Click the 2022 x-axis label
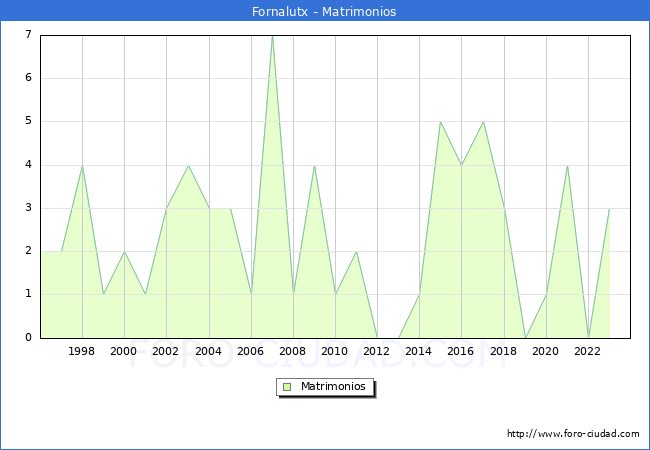Image resolution: width=650 pixels, height=450 pixels. click(588, 351)
